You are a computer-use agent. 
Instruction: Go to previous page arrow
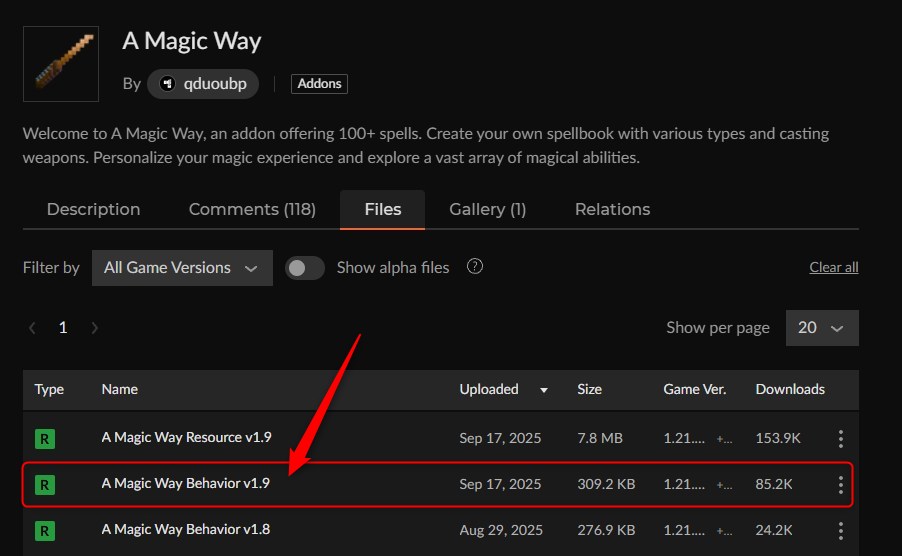[33, 328]
